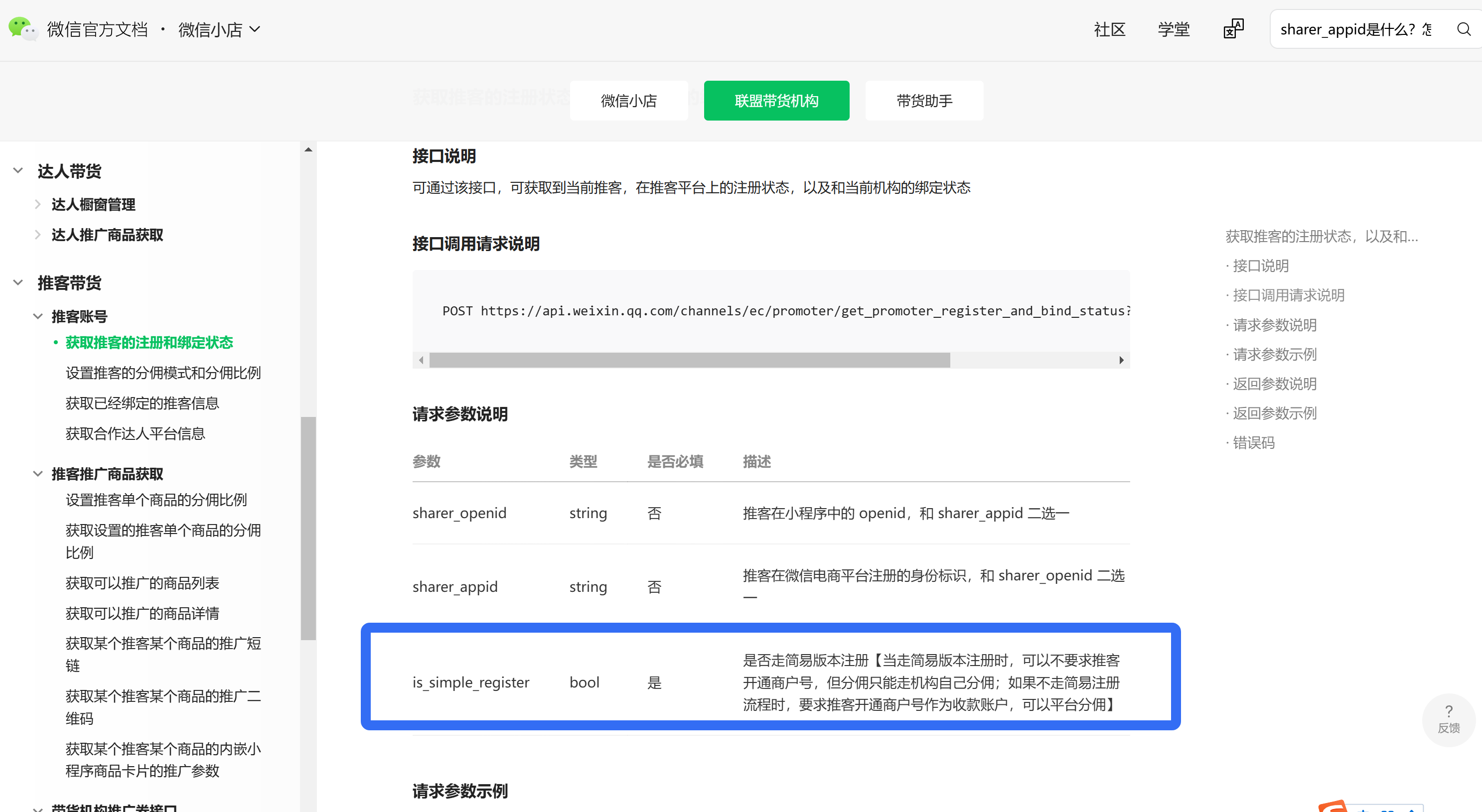Click the 请求参数示例 heading
This screenshot has width=1482, height=812.
(459, 791)
